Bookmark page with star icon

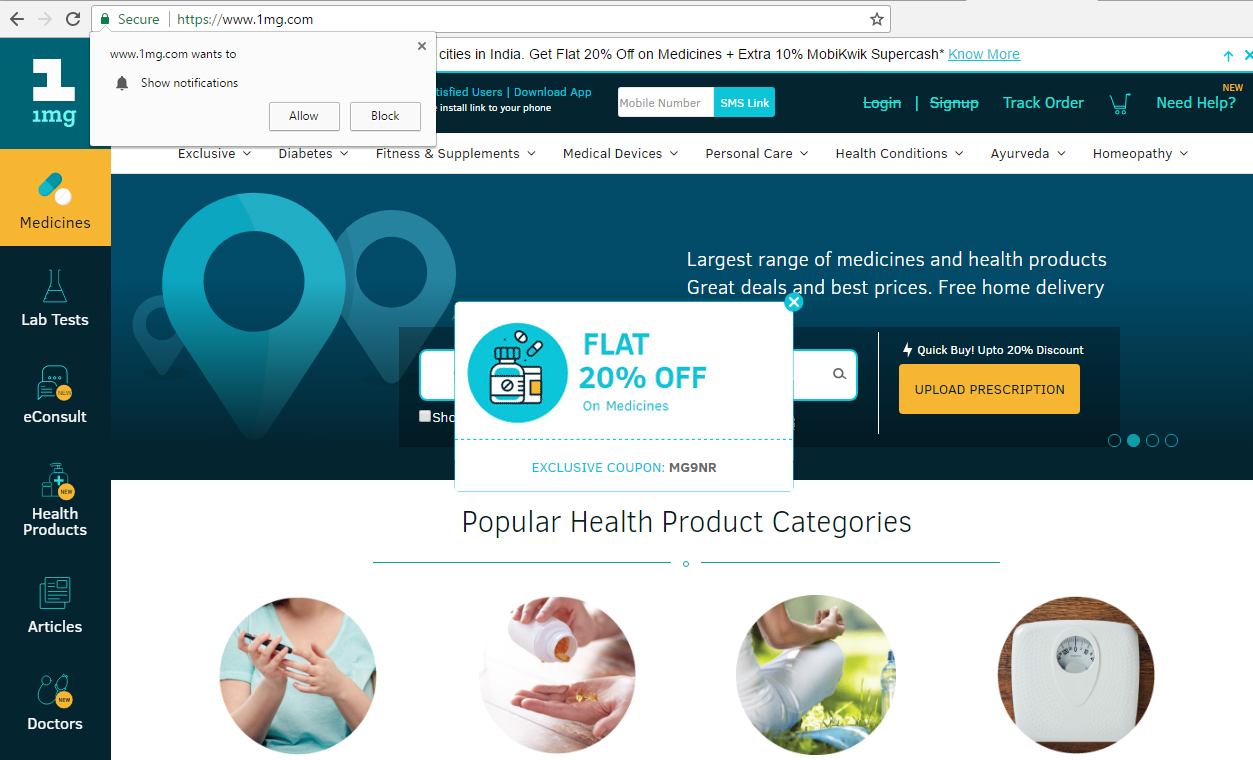pos(877,19)
